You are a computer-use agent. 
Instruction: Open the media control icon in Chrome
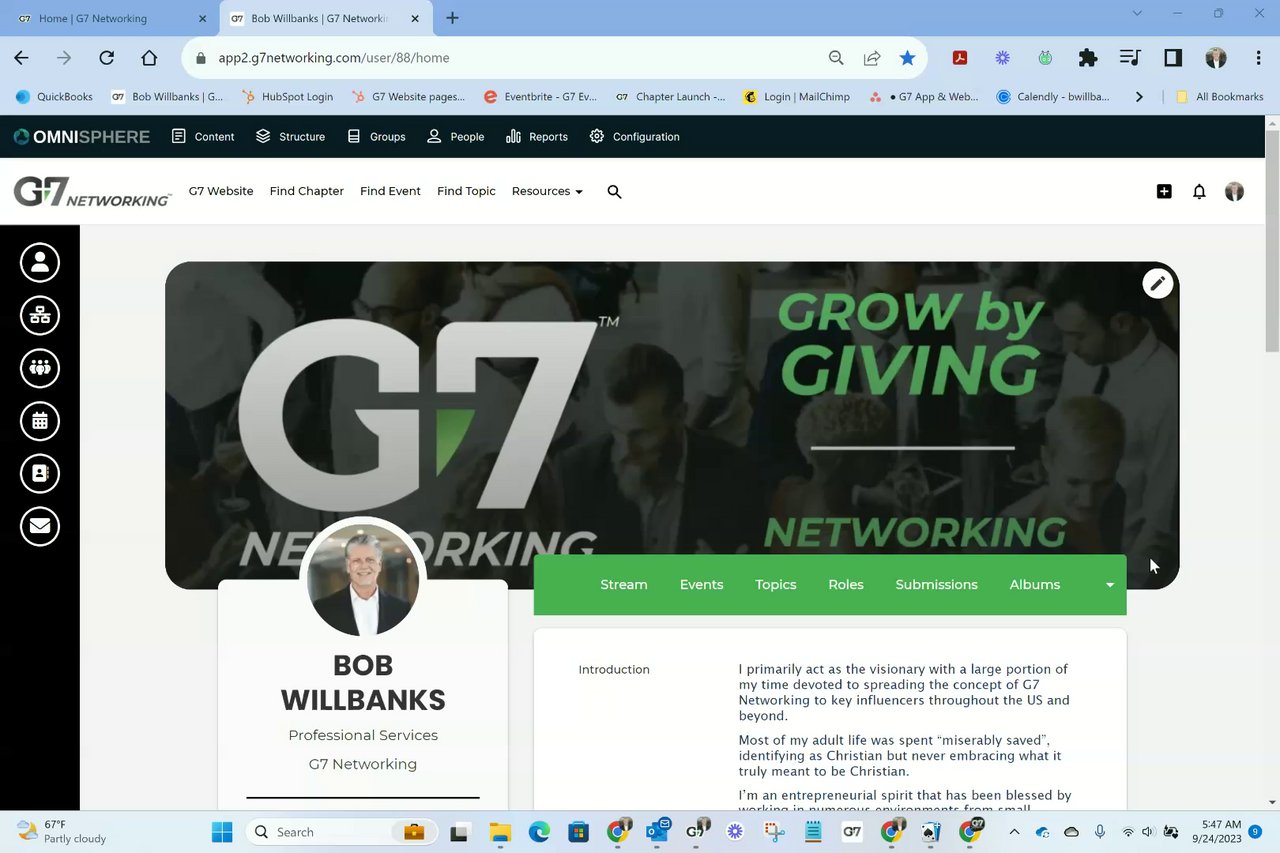[x=1130, y=58]
